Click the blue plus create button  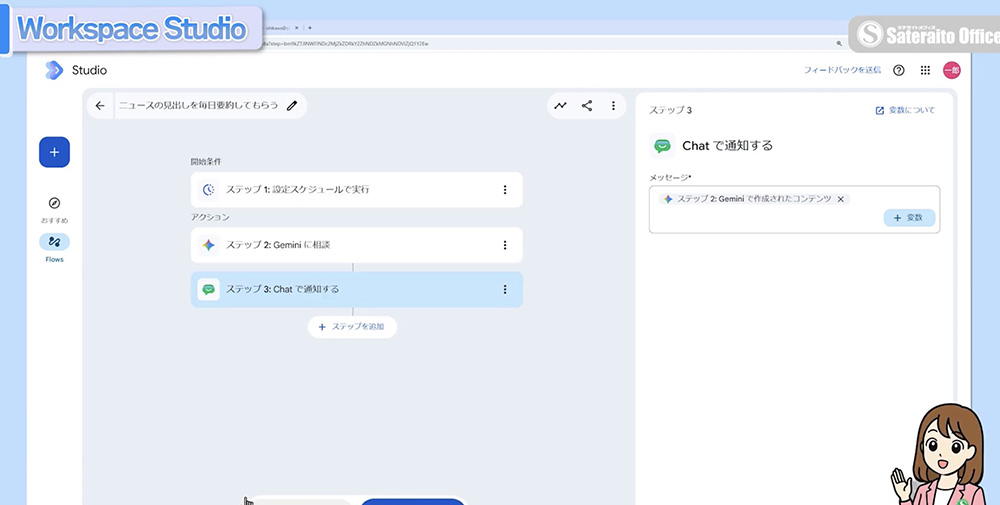[54, 152]
